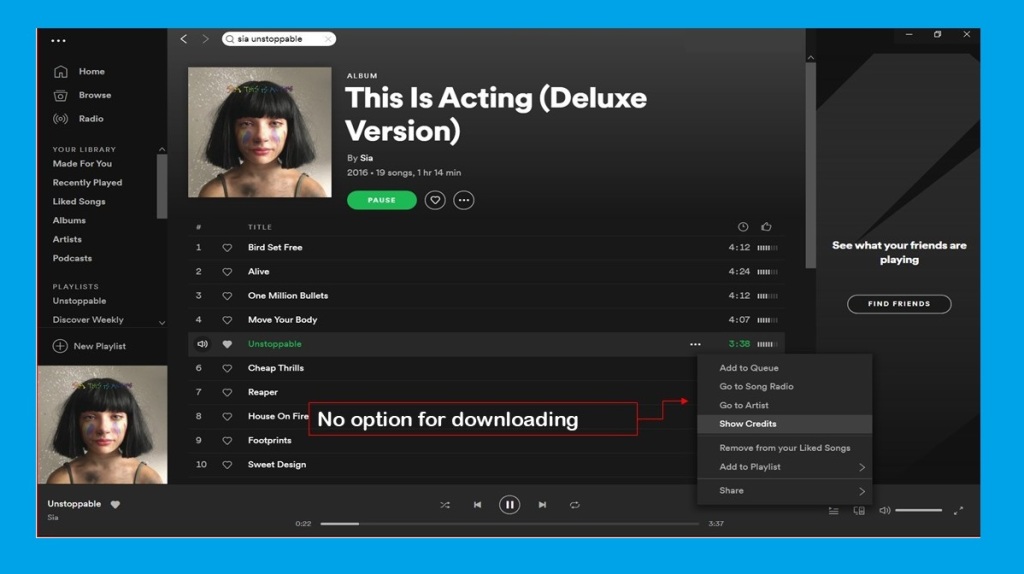Go back with the back arrow
The height and width of the screenshot is (574, 1024).
click(x=184, y=39)
